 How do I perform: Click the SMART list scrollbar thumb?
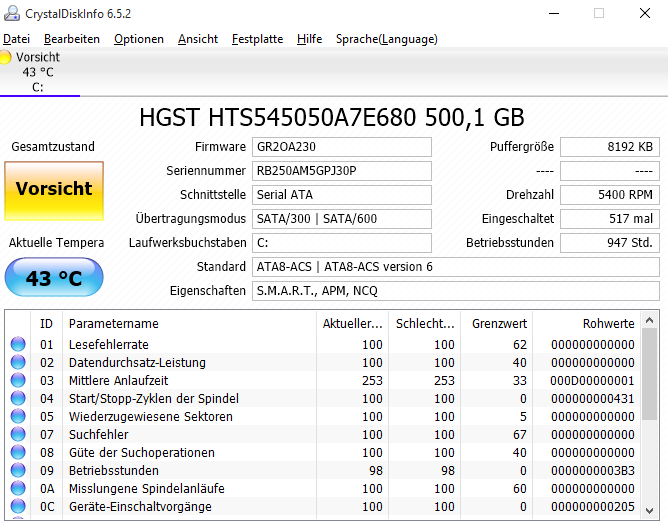pos(650,374)
